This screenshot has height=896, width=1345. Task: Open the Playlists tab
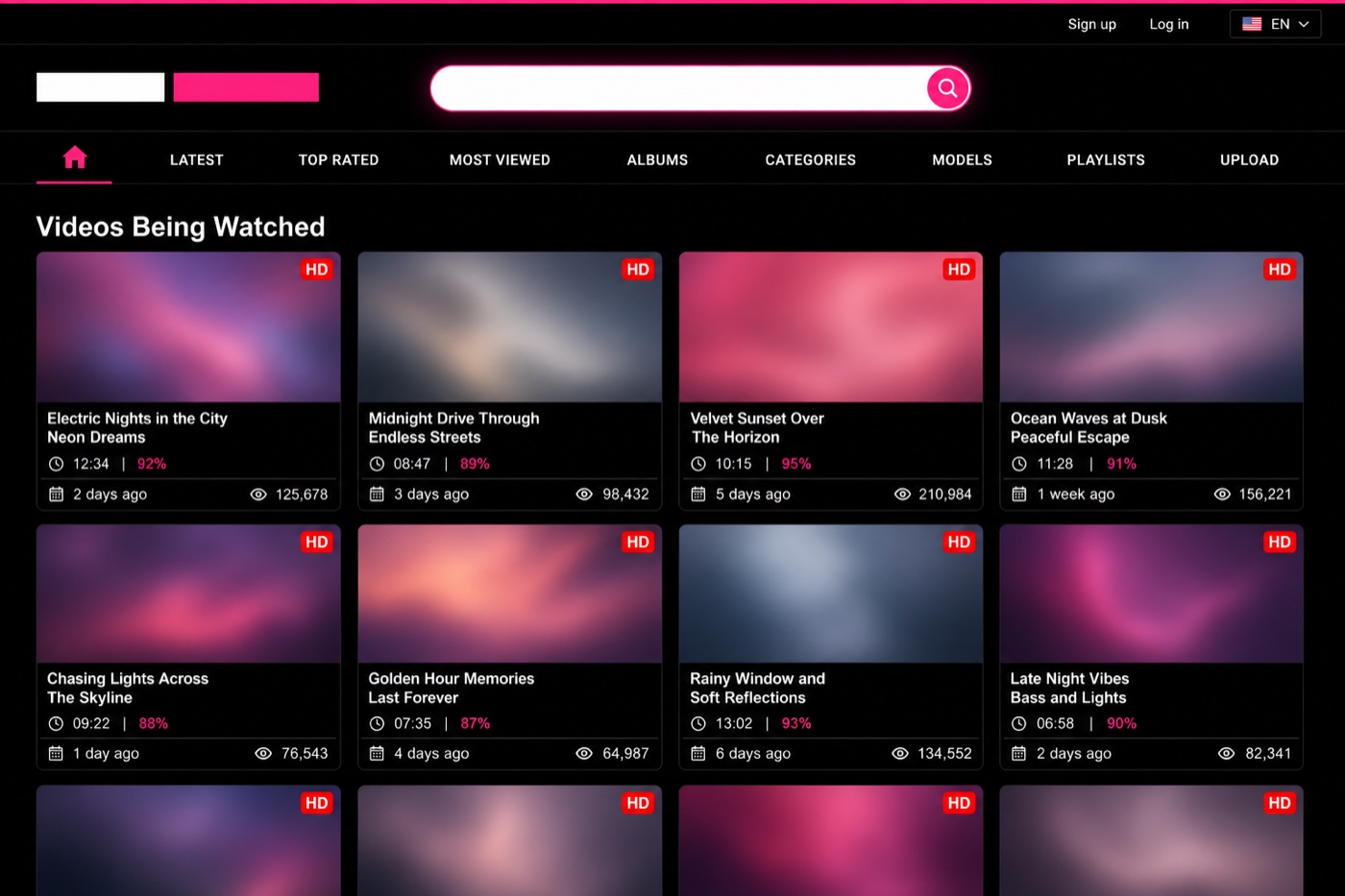tap(1106, 159)
